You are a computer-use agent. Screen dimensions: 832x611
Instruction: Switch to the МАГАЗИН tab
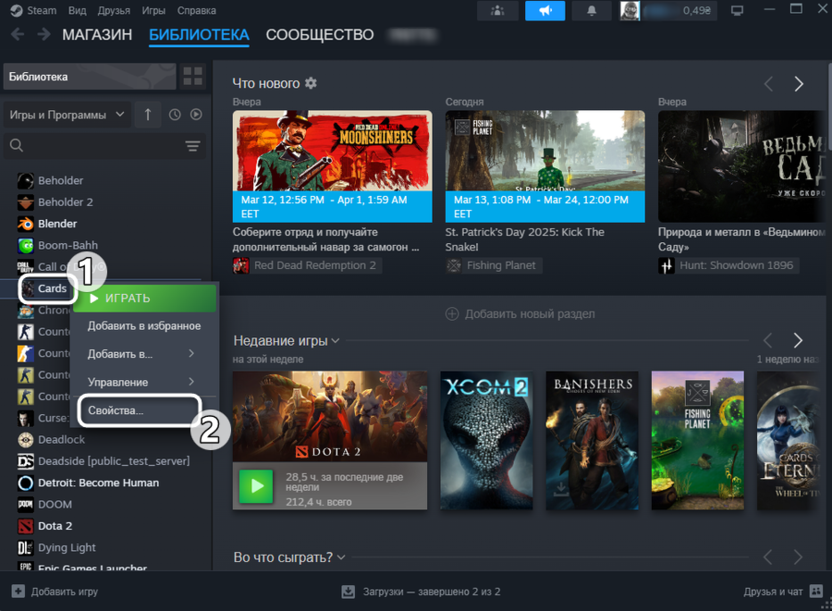(97, 35)
